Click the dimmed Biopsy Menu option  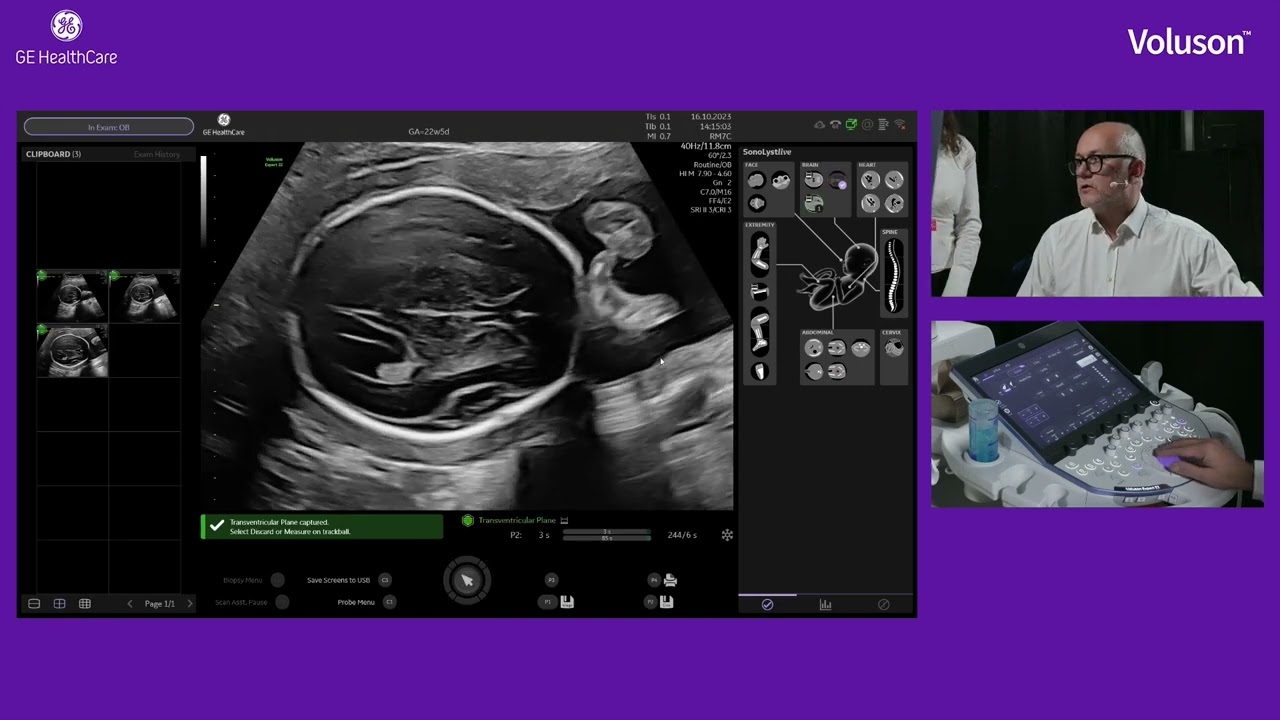(x=243, y=580)
